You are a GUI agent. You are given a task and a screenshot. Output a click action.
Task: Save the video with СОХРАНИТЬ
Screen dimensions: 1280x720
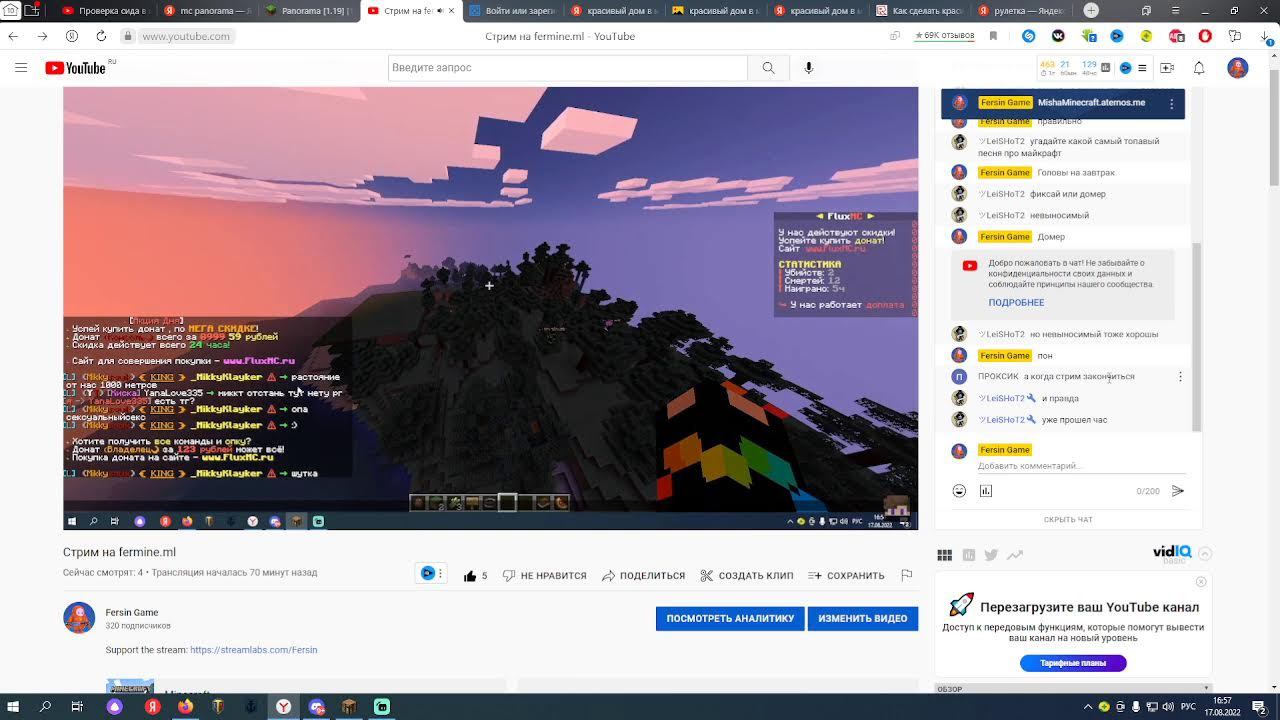tap(846, 576)
